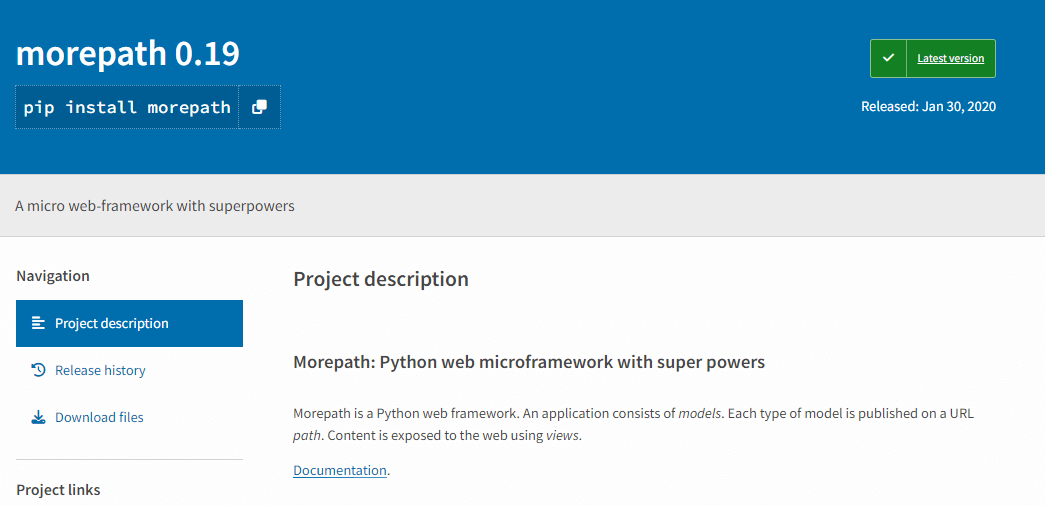Follow the Documentation hyperlink
The width and height of the screenshot is (1045, 506).
tap(339, 470)
